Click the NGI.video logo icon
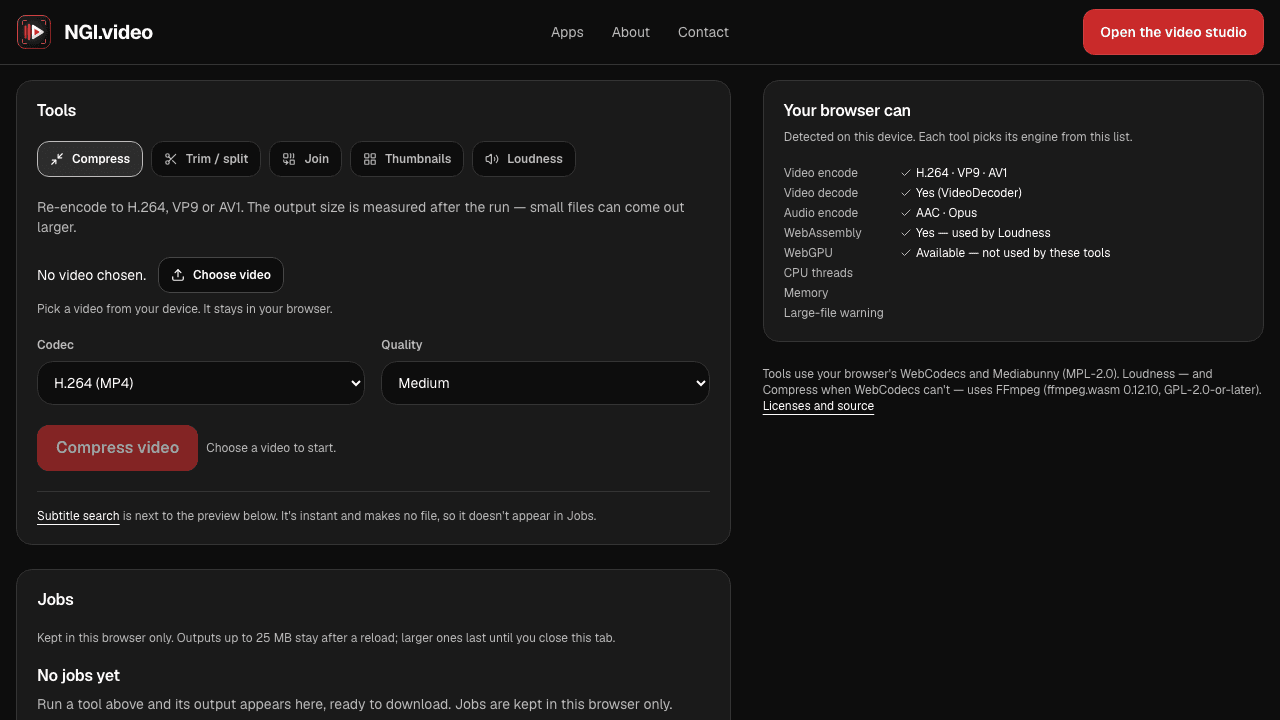 coord(34,32)
